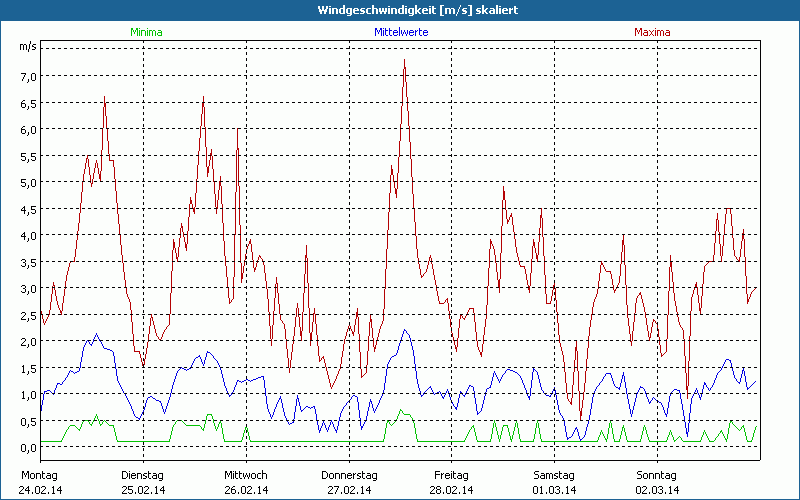Viewport: 800px width, 500px height.
Task: Click the 2,0 y-axis value
Action: pos(28,341)
